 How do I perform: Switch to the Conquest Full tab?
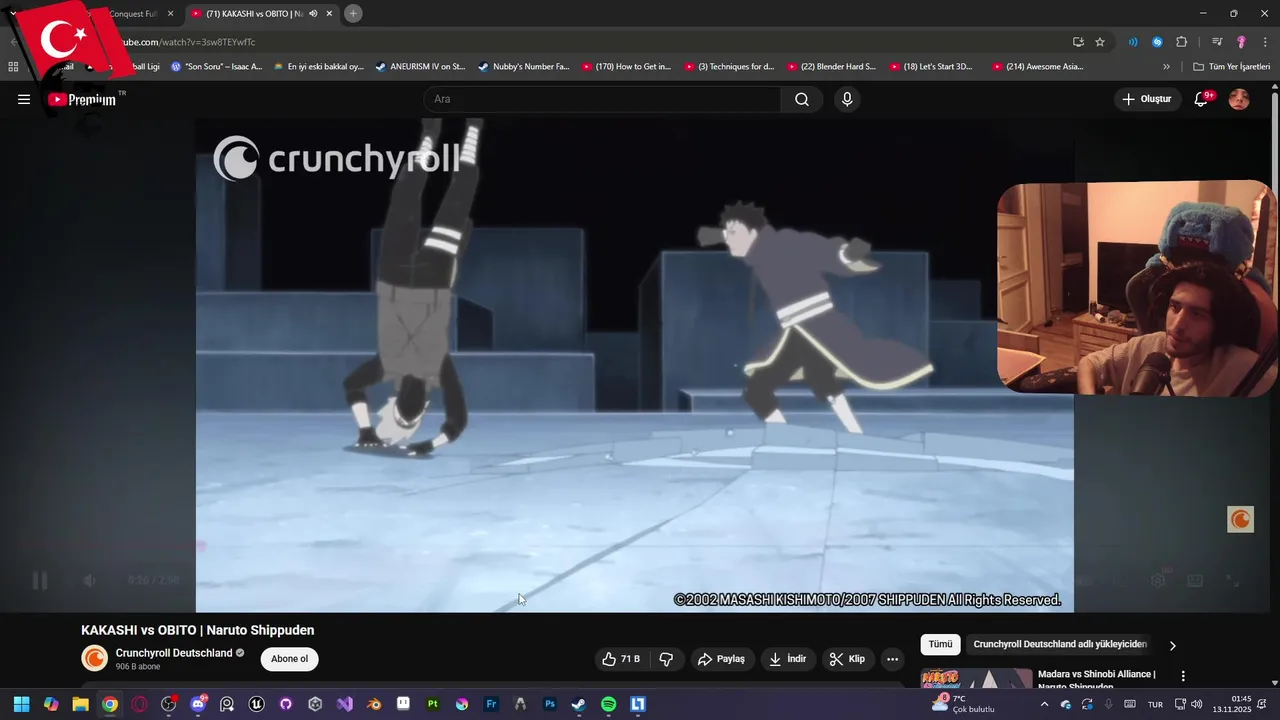(133, 14)
